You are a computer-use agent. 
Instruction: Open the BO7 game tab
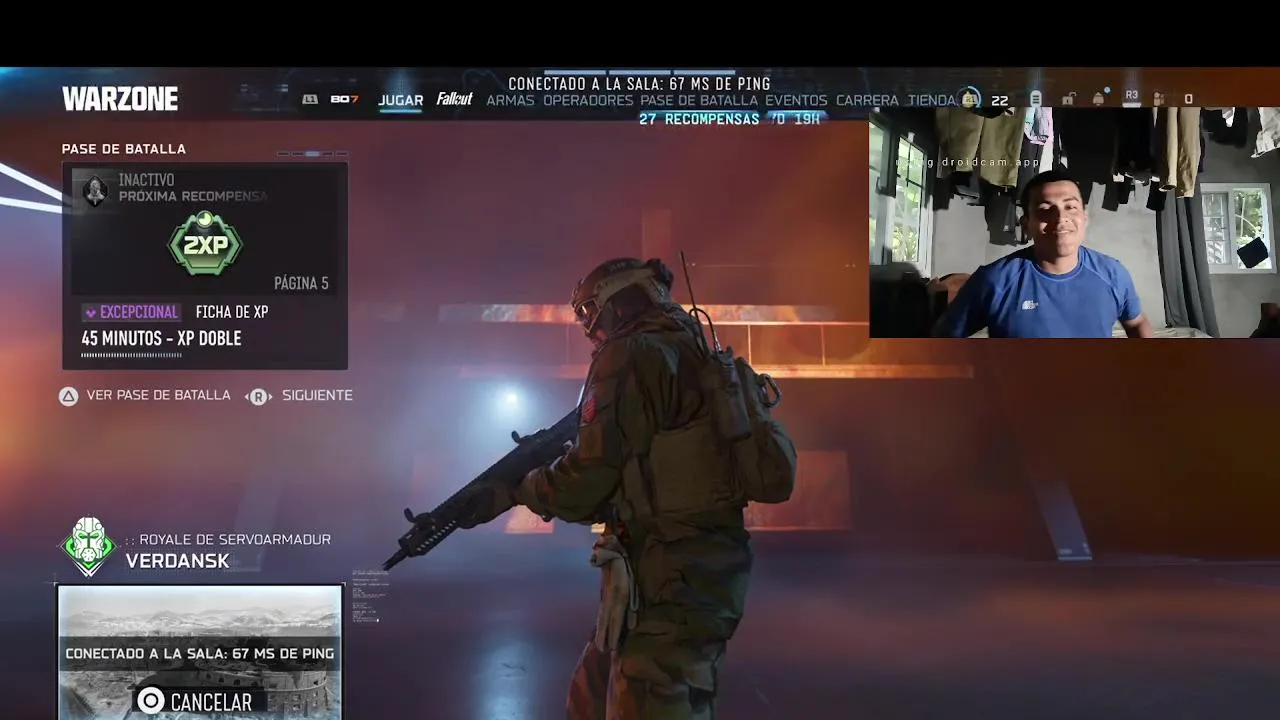(x=344, y=100)
